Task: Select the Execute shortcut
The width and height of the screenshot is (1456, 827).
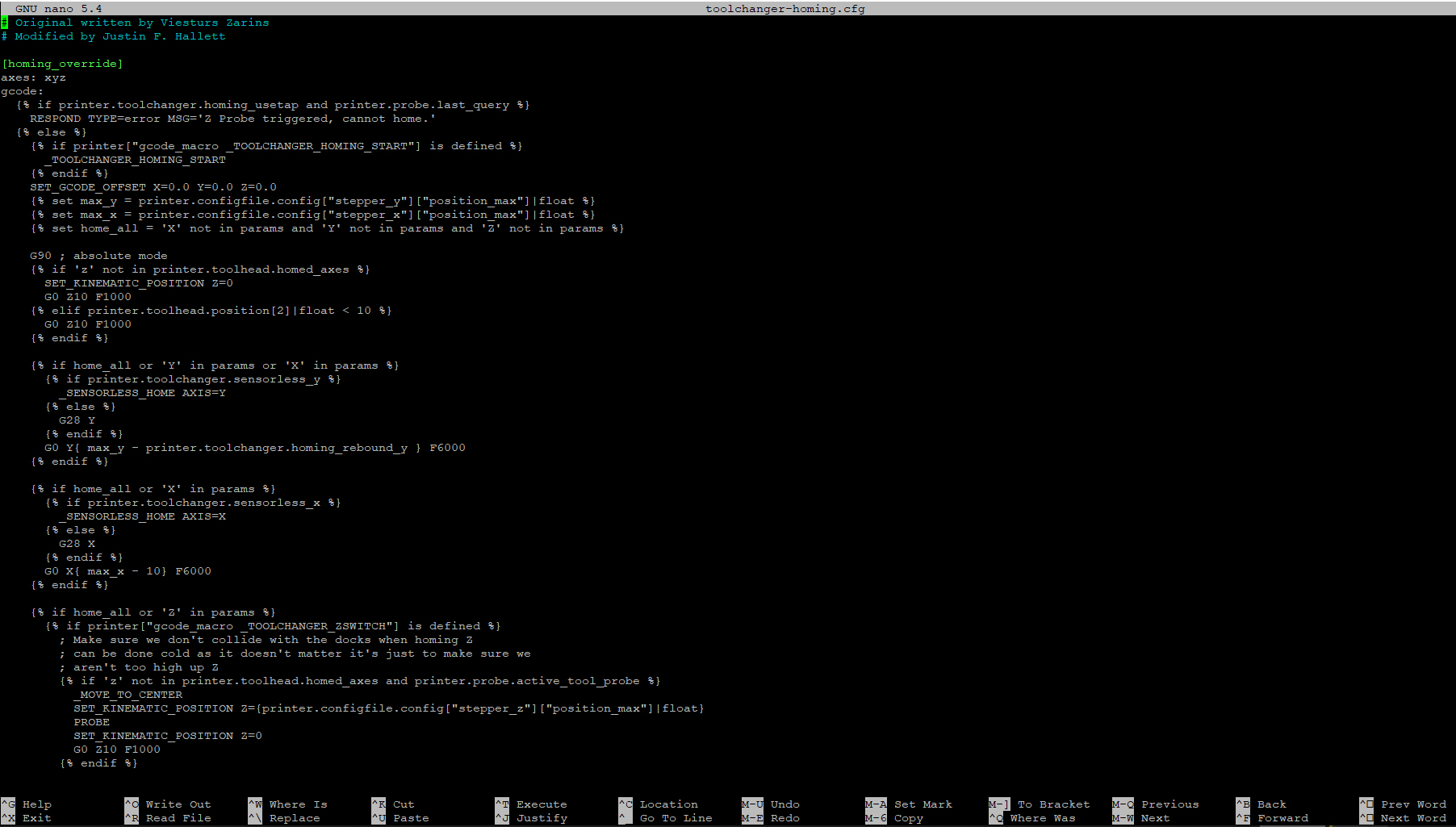Action: pos(541,804)
